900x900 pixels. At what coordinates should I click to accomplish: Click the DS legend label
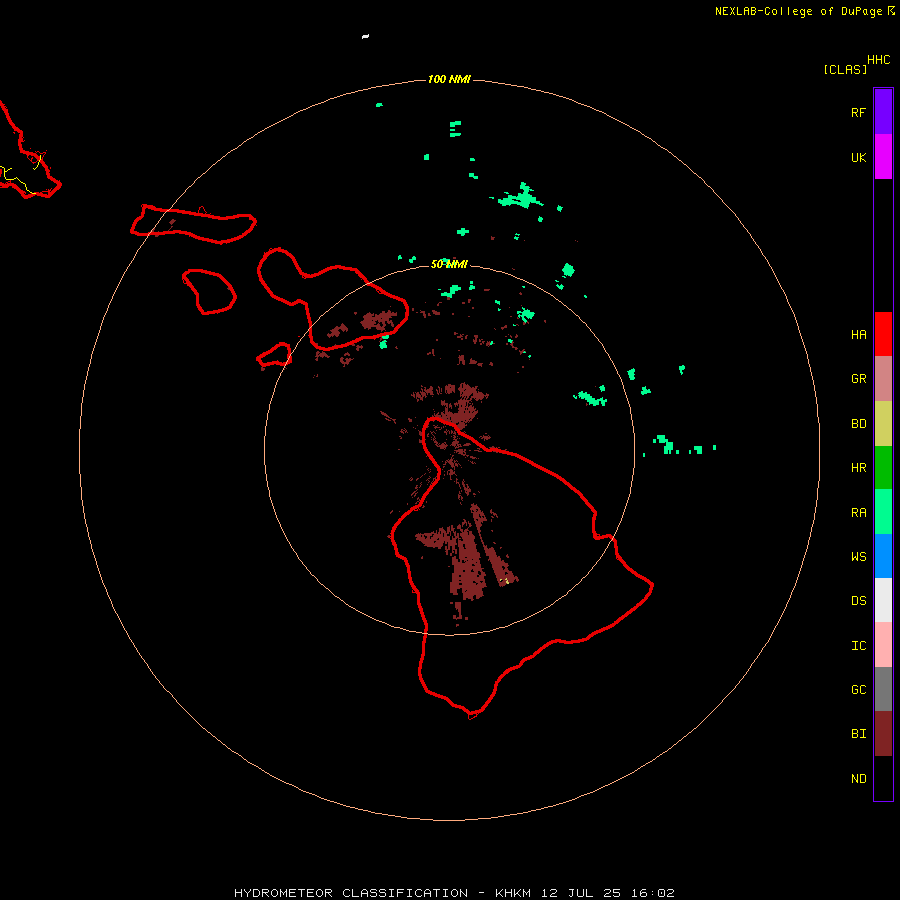click(x=858, y=601)
